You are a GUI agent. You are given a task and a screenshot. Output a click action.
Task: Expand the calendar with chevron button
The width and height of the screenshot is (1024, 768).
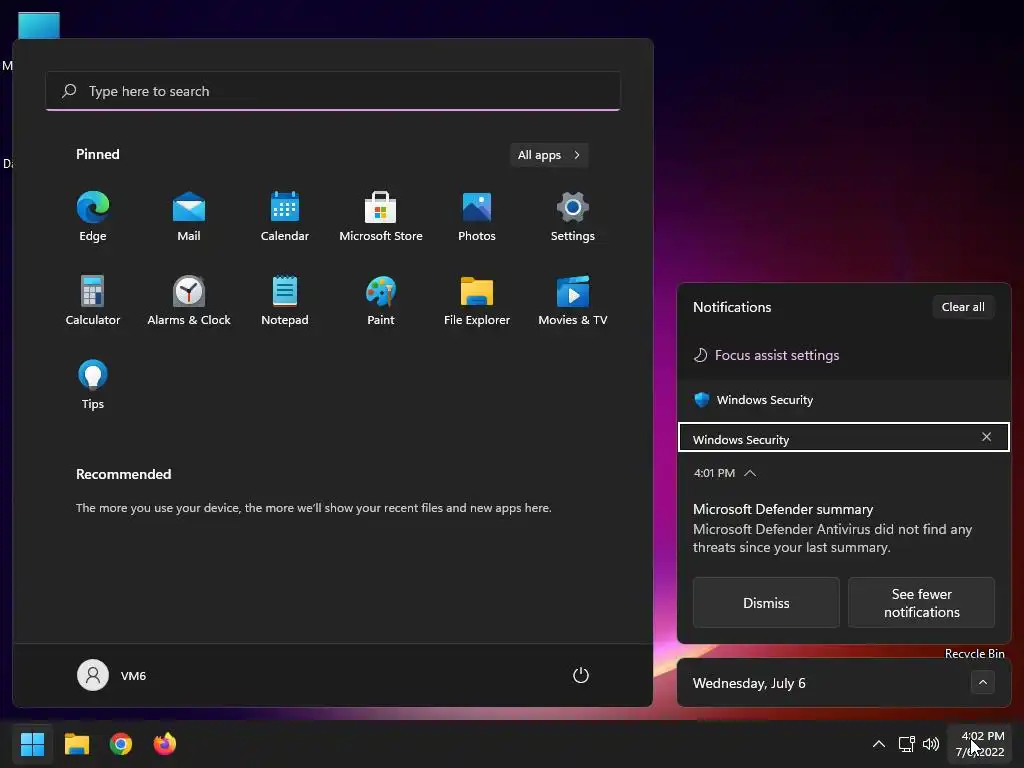point(983,682)
